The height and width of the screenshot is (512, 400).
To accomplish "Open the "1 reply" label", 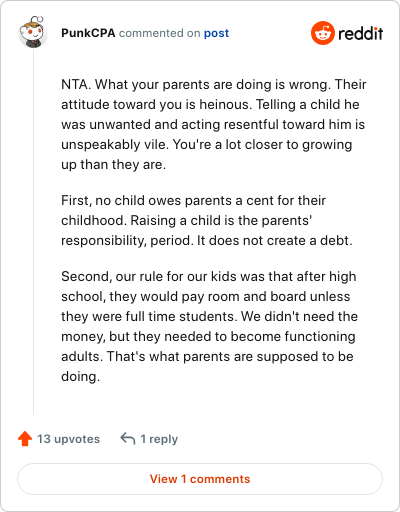I will [159, 439].
